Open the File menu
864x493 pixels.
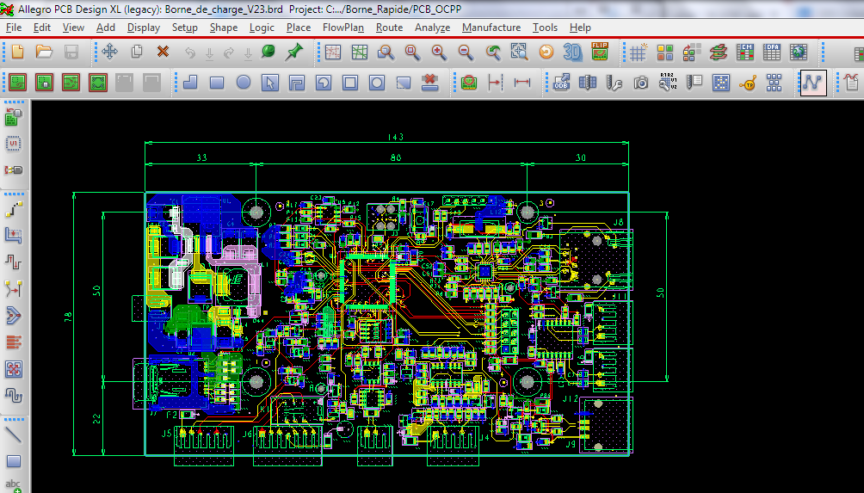tap(14, 28)
